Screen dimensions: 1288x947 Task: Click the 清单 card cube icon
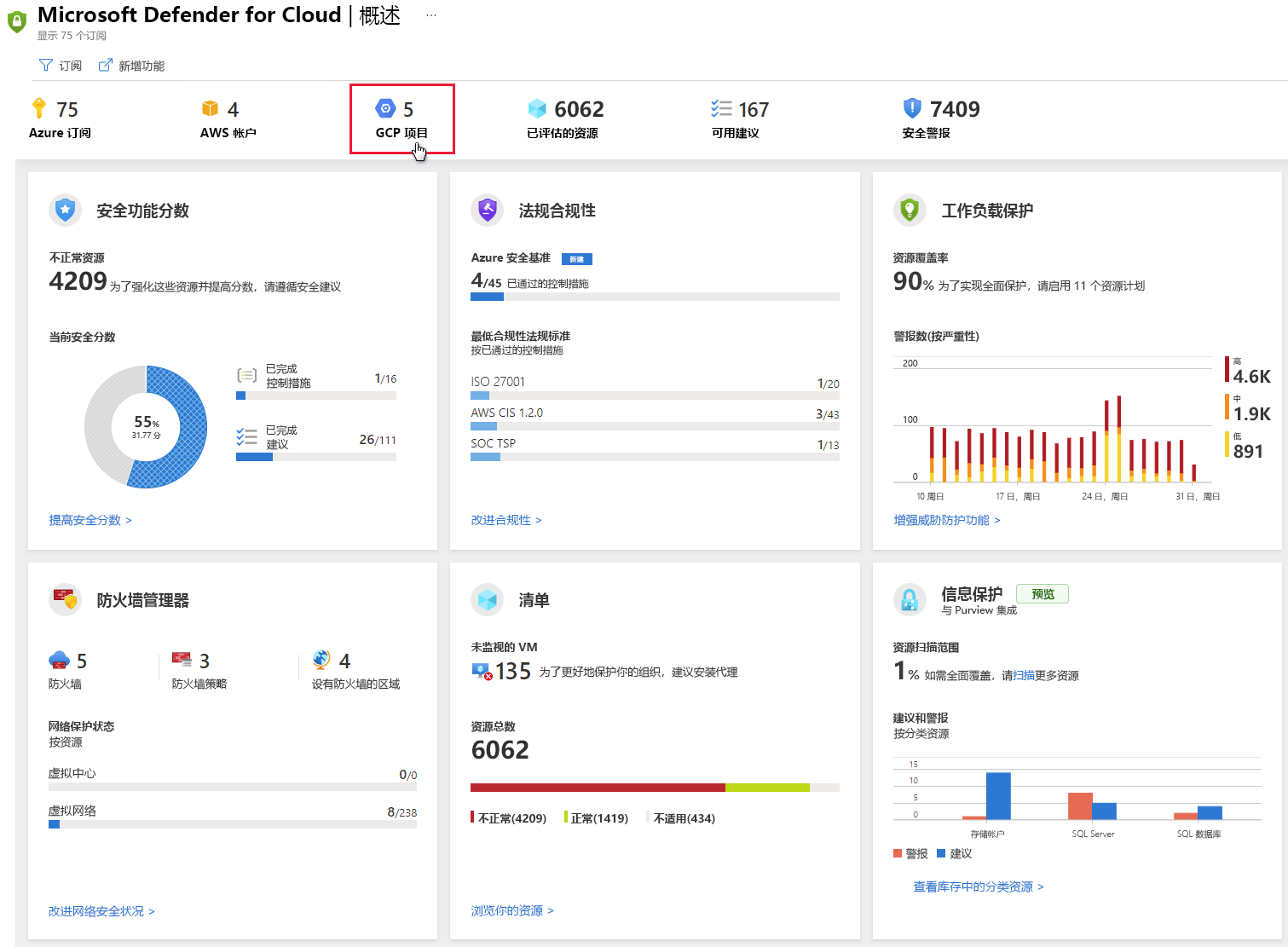488,599
